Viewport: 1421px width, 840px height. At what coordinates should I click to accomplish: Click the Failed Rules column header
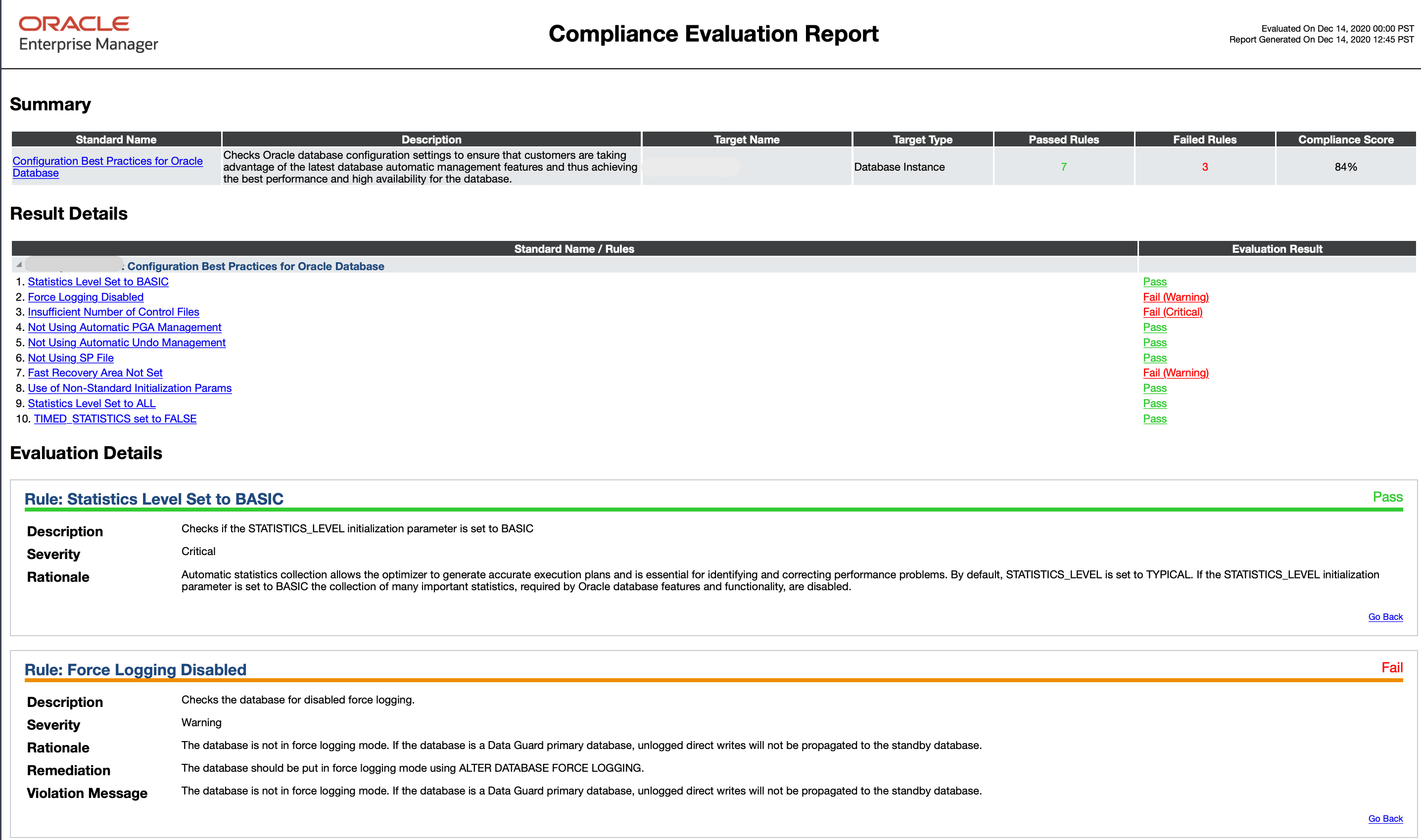1205,139
